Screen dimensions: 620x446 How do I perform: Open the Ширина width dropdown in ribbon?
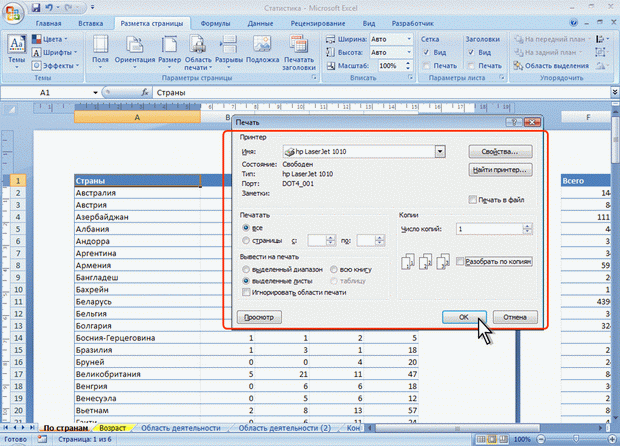tap(405, 38)
